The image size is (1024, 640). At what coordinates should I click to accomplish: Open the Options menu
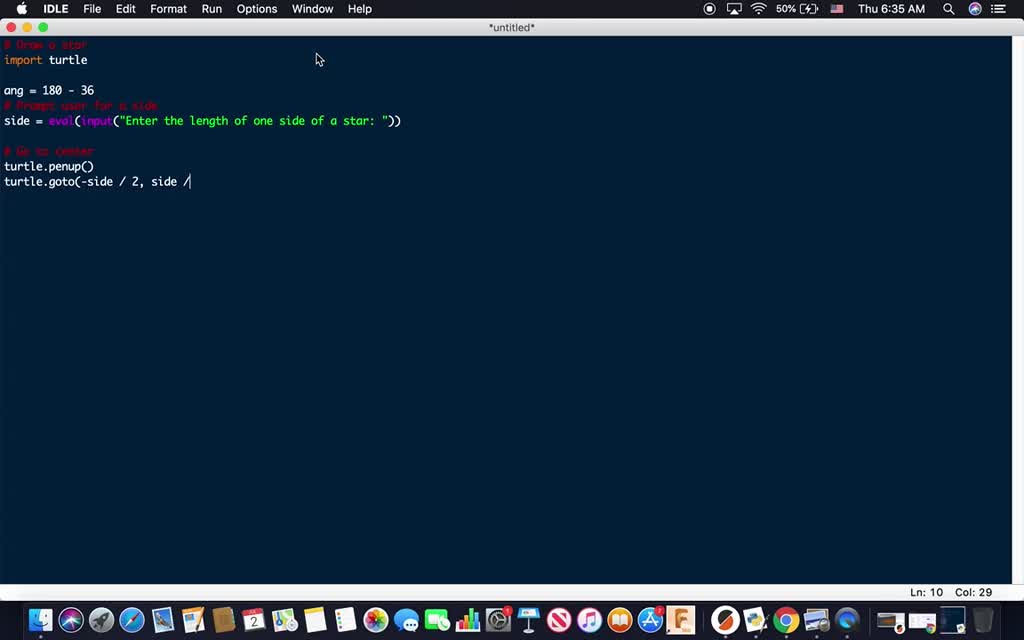[x=257, y=9]
